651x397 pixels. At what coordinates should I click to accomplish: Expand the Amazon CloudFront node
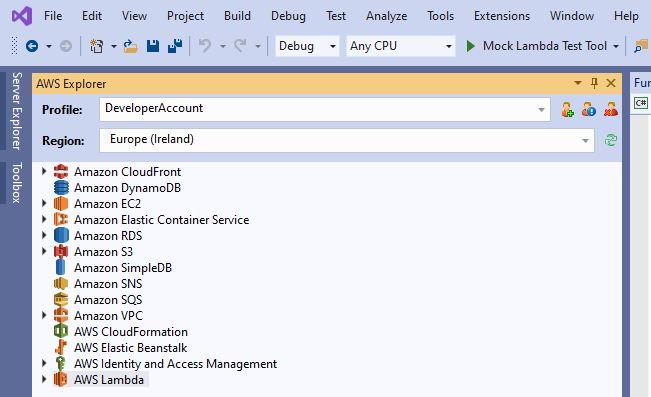[x=44, y=171]
